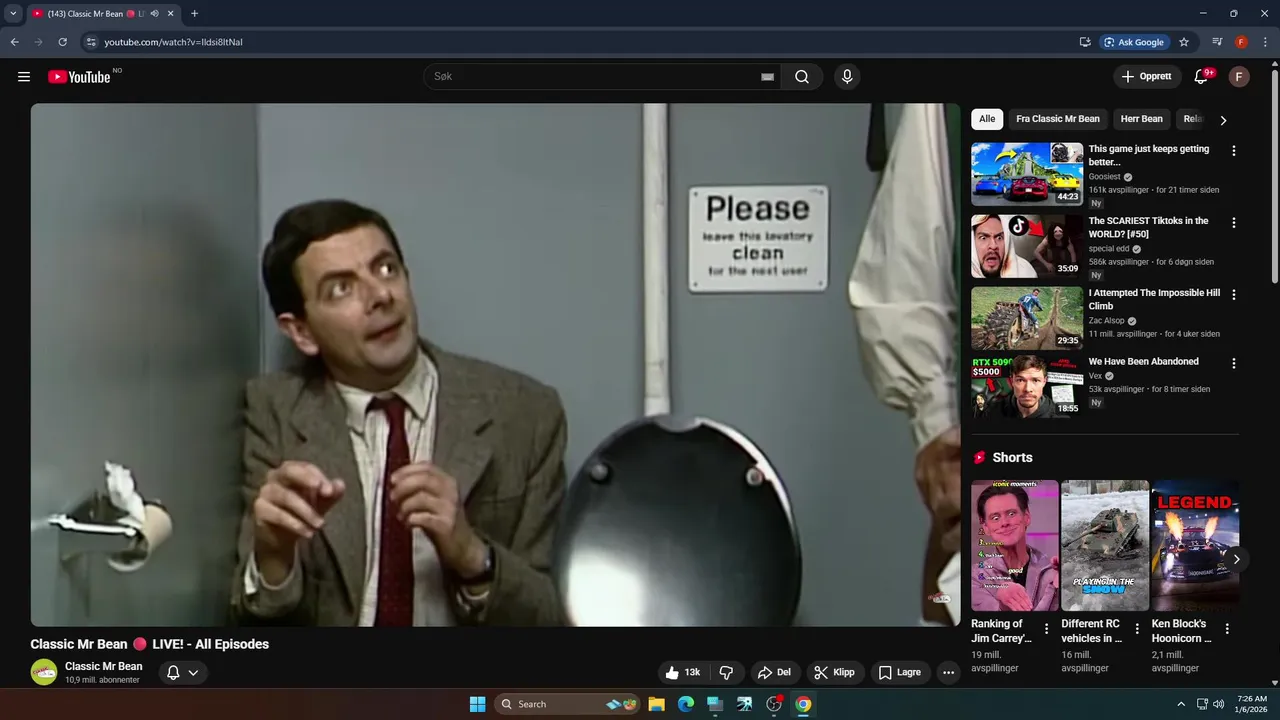Open options menu for 'We Have Been Abandoned'
1280x720 pixels.
pyautogui.click(x=1233, y=364)
